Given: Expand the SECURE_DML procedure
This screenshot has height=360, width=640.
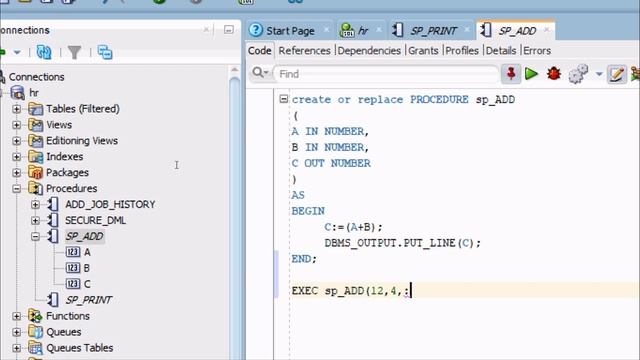Looking at the screenshot, I should 36,220.
